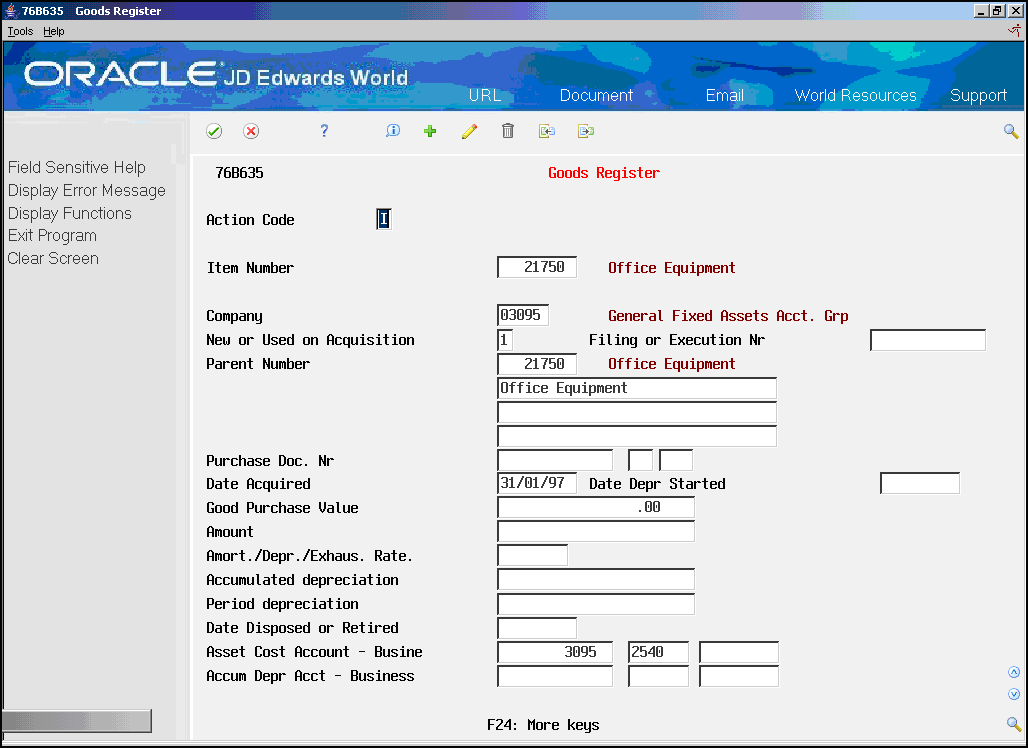Click the Amount field
1028x748 pixels.
pyautogui.click(x=596, y=532)
